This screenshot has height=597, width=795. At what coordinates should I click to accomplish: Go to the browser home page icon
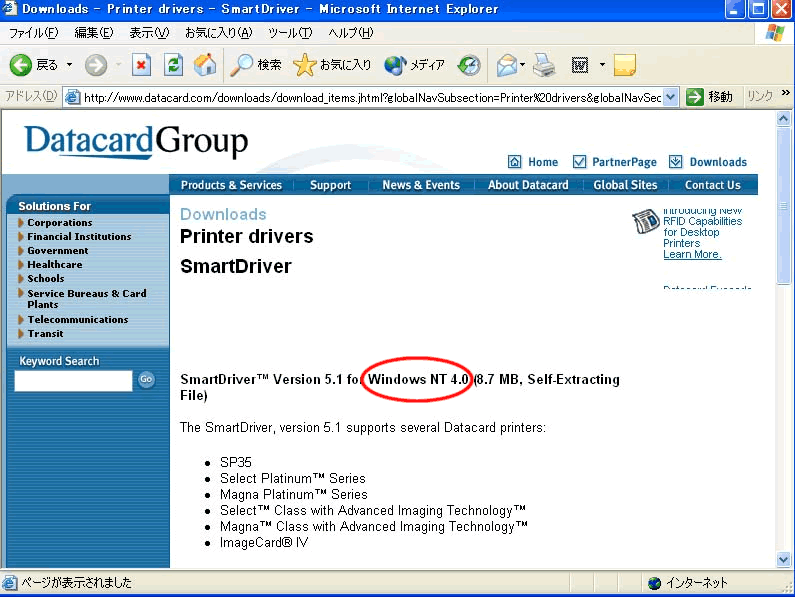click(x=205, y=65)
